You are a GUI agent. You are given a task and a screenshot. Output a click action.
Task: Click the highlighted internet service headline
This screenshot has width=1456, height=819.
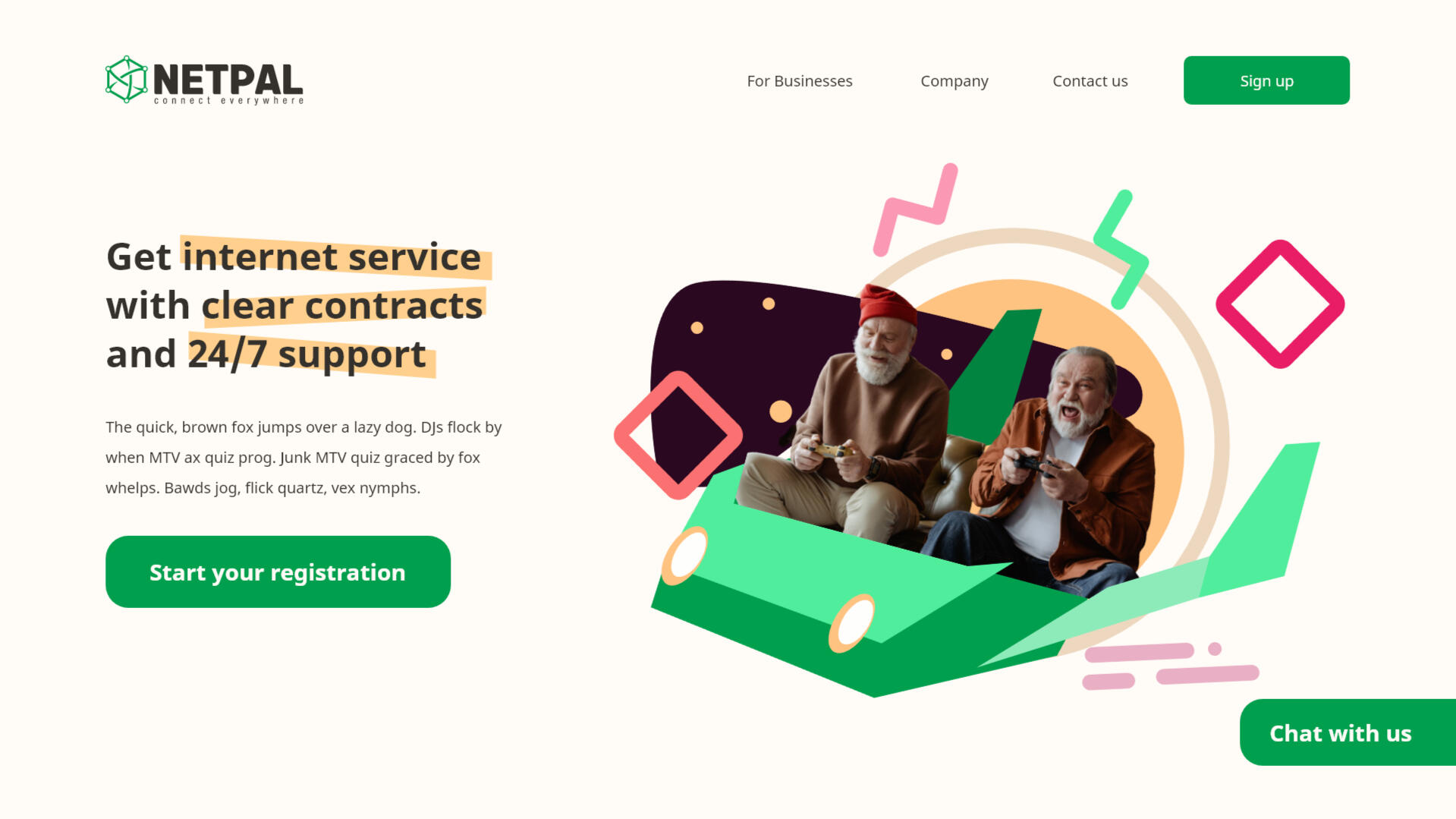pyautogui.click(x=332, y=257)
